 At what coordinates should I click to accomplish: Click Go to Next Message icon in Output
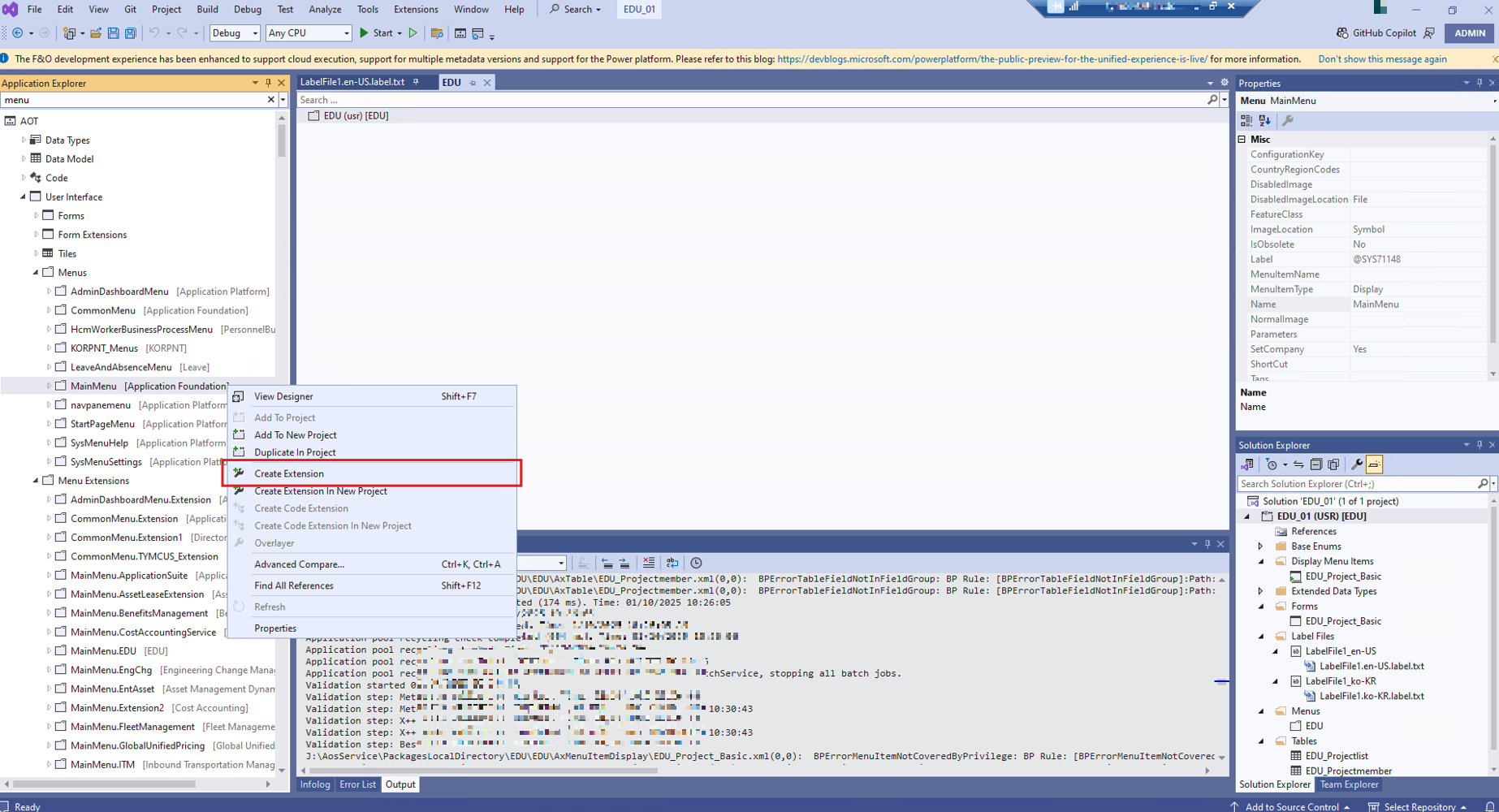click(624, 563)
